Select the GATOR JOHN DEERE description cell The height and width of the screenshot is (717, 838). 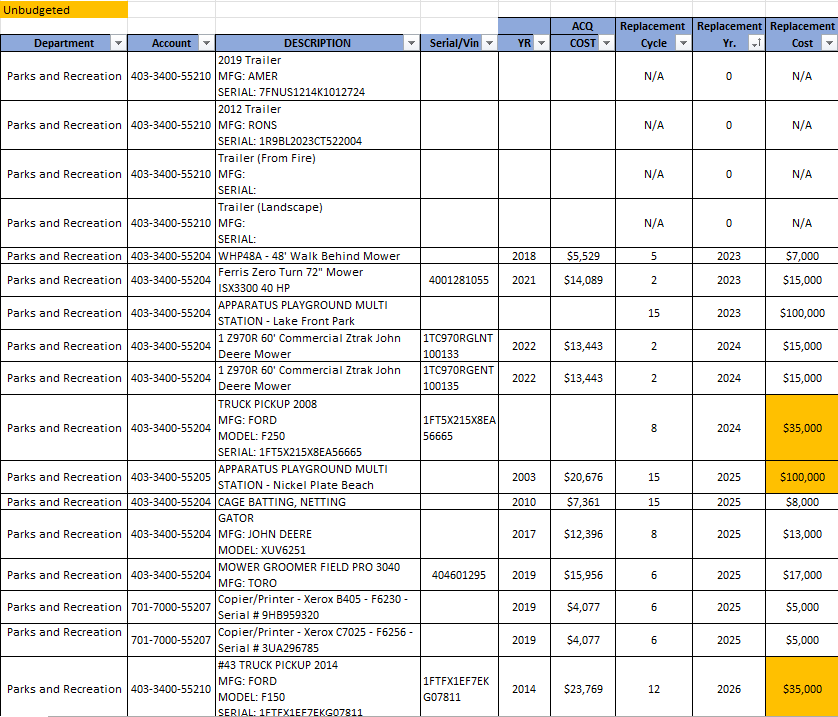pyautogui.click(x=317, y=534)
